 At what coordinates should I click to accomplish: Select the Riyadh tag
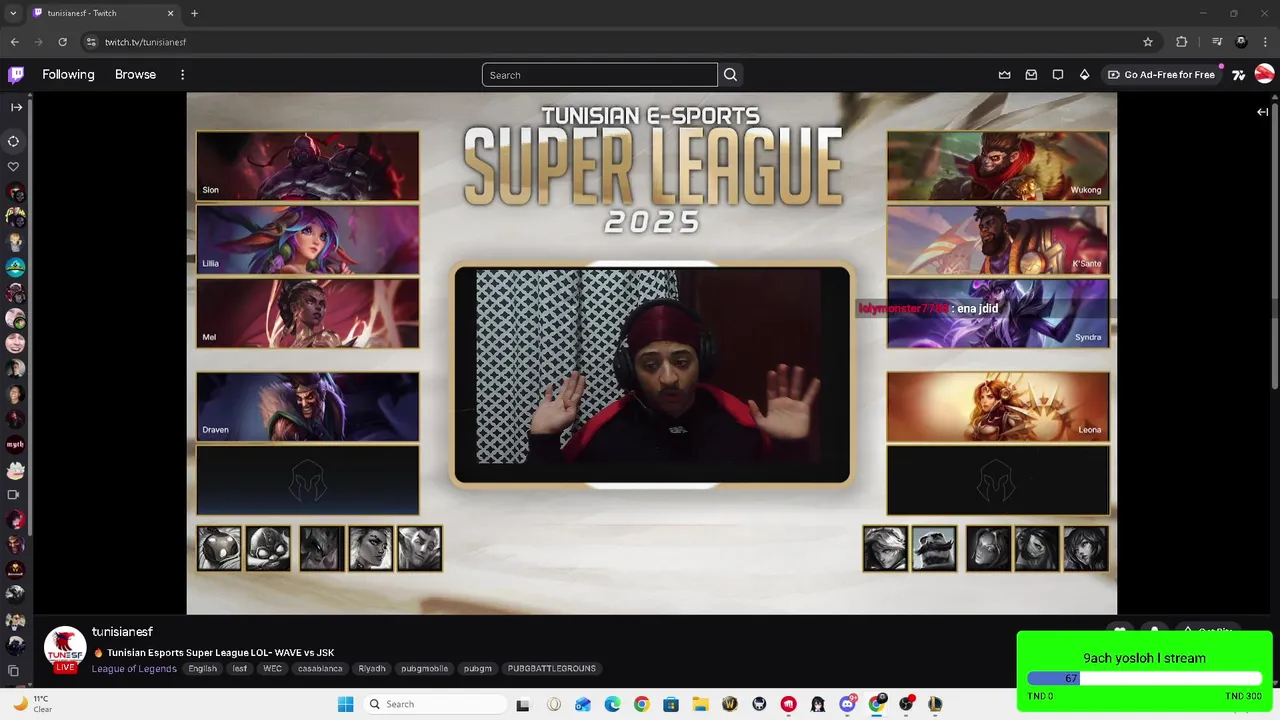[372, 669]
